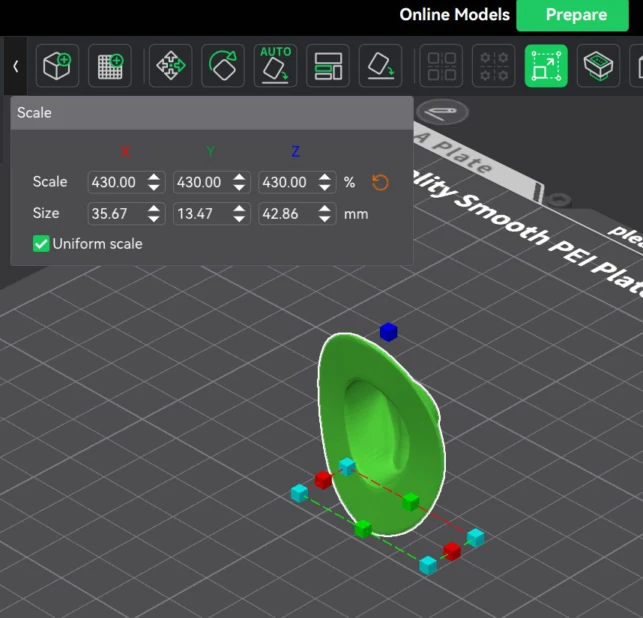Reset scale with orange undo arrow
The width and height of the screenshot is (643, 618).
(380, 182)
